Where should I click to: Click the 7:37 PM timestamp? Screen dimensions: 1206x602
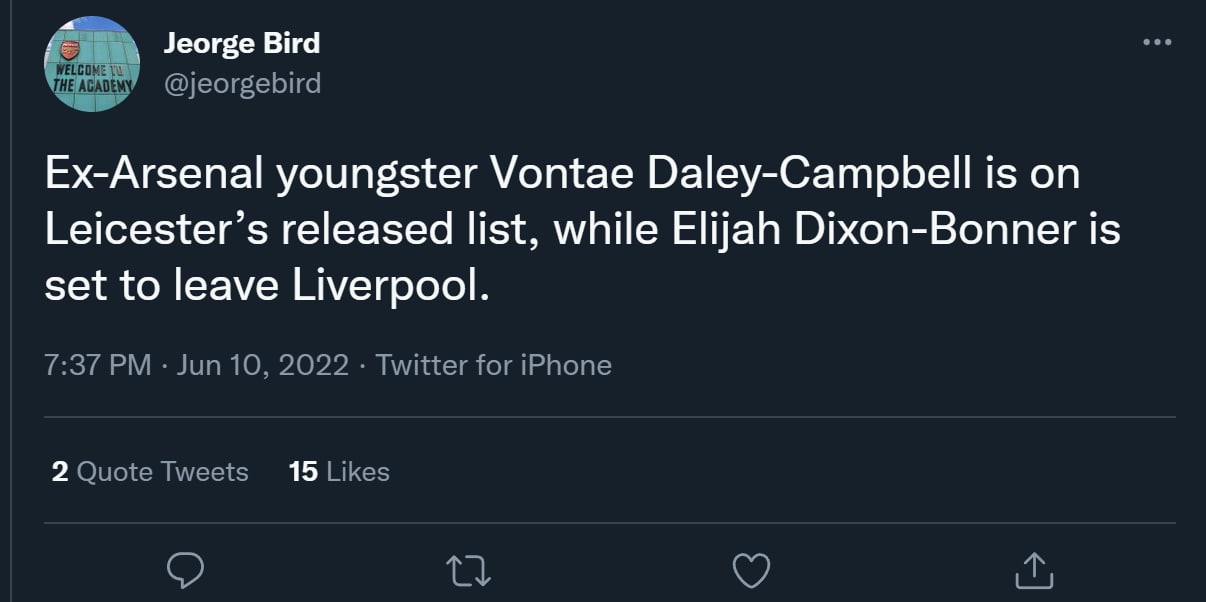(x=98, y=365)
